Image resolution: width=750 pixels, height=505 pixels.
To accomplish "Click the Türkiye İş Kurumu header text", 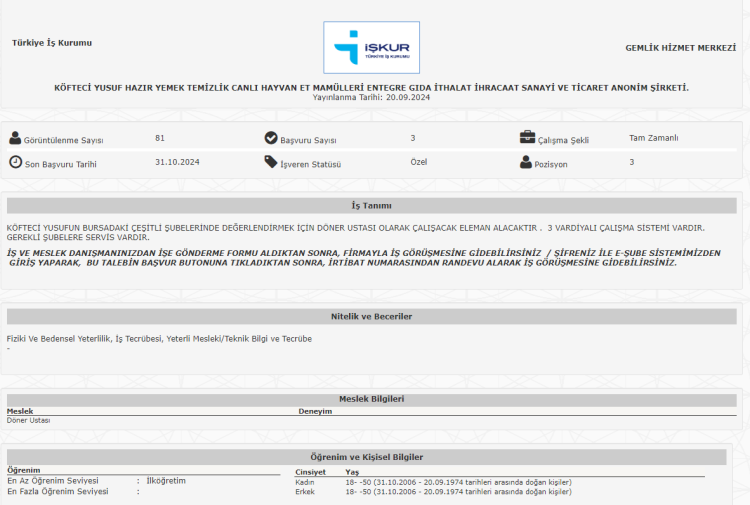I will 52,43.
